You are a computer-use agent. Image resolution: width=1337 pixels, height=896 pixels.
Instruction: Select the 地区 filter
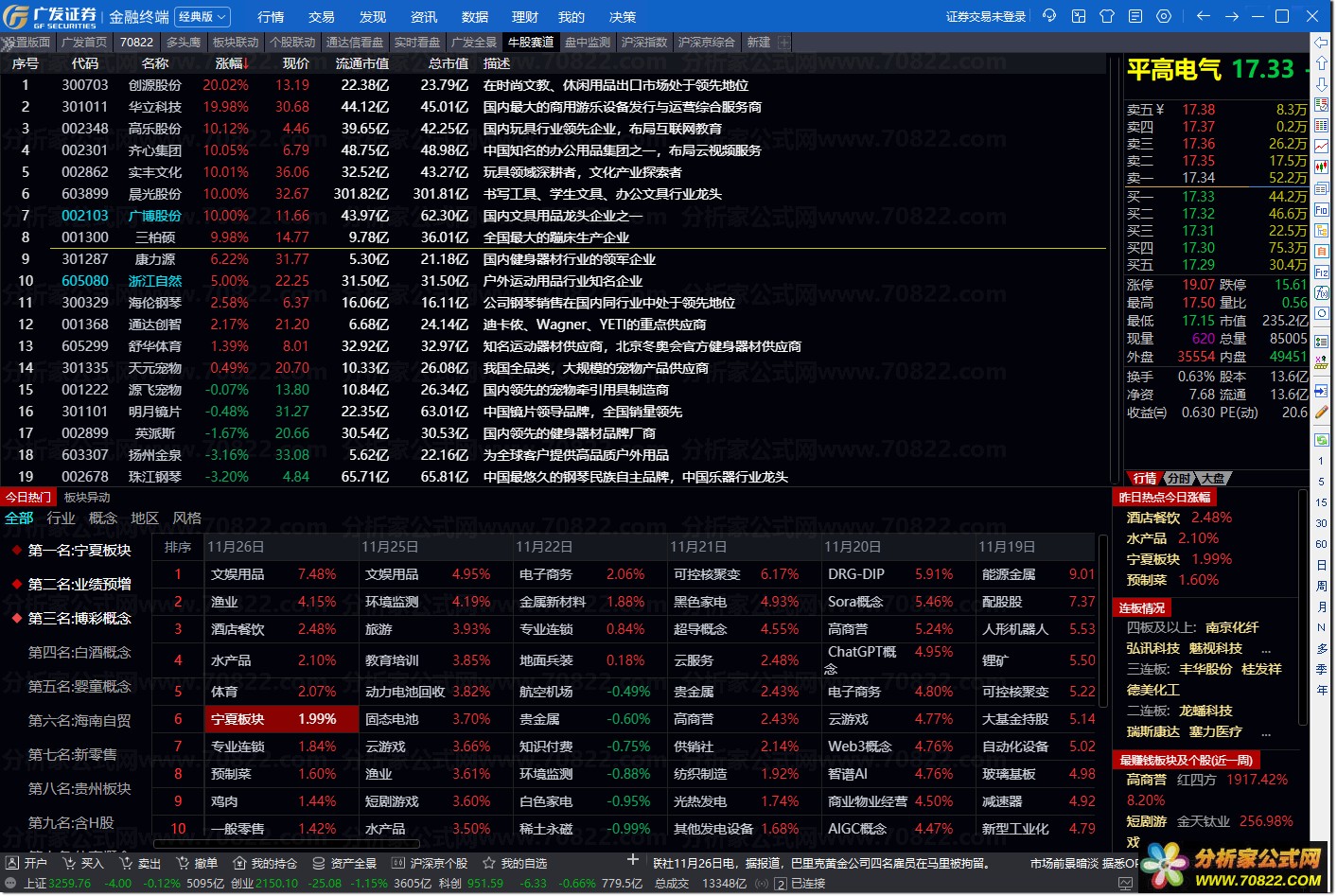pyautogui.click(x=145, y=518)
